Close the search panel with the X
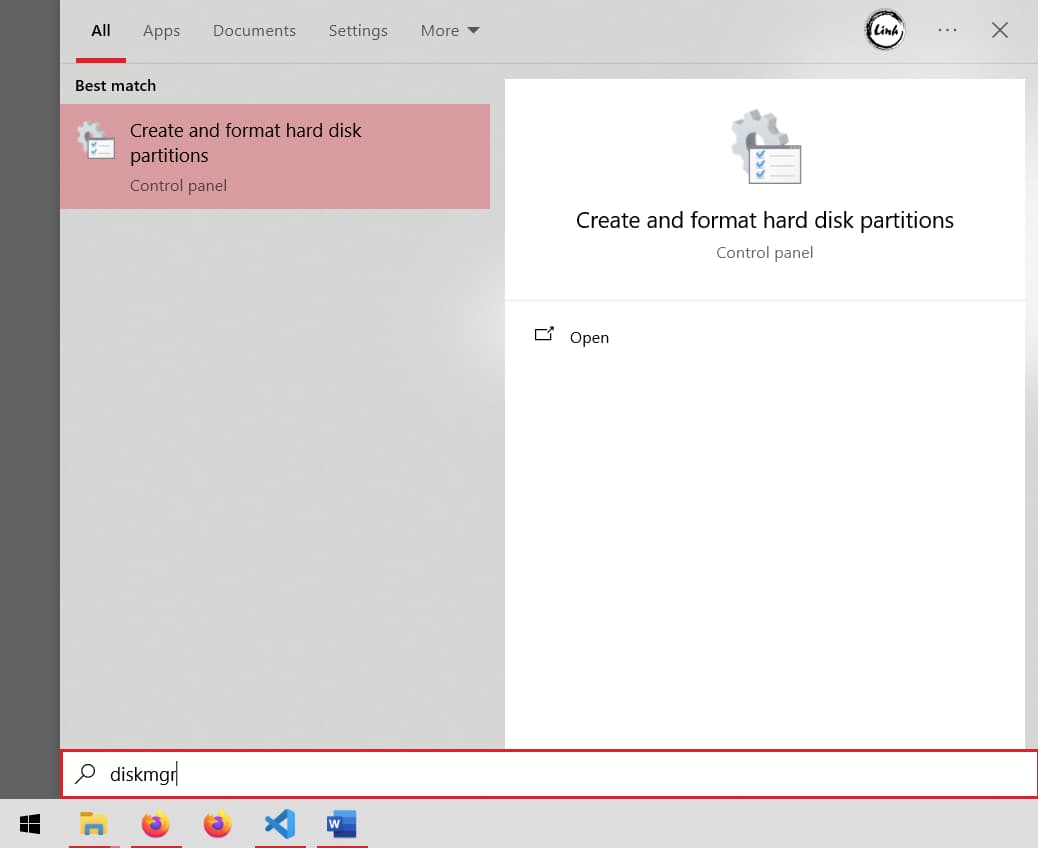 [1000, 30]
